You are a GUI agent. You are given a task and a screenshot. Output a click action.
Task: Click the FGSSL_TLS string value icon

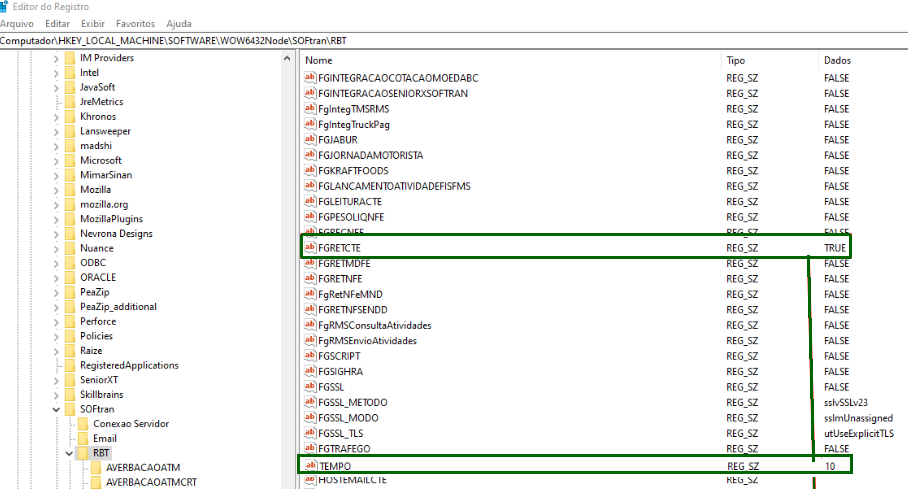point(310,433)
